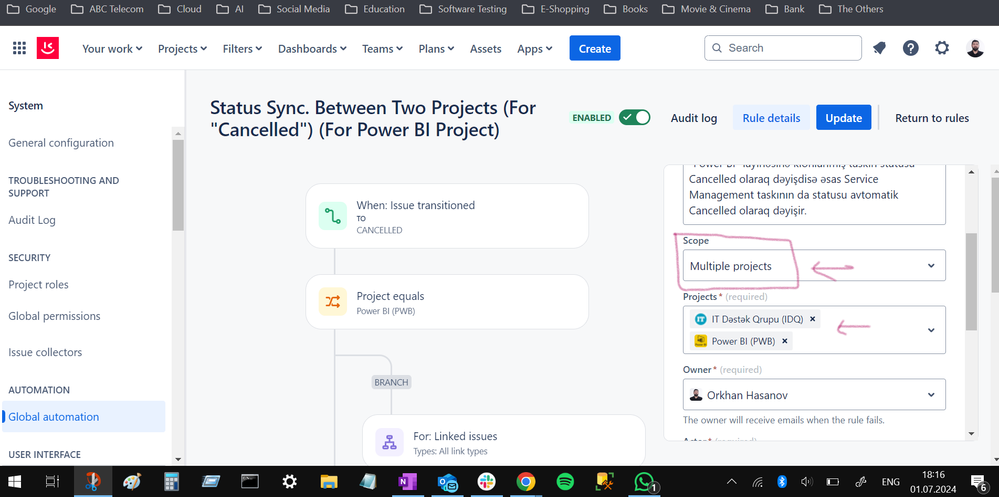Open the app switcher grid icon
Screen dimensions: 999x497
pyautogui.click(x=19, y=48)
